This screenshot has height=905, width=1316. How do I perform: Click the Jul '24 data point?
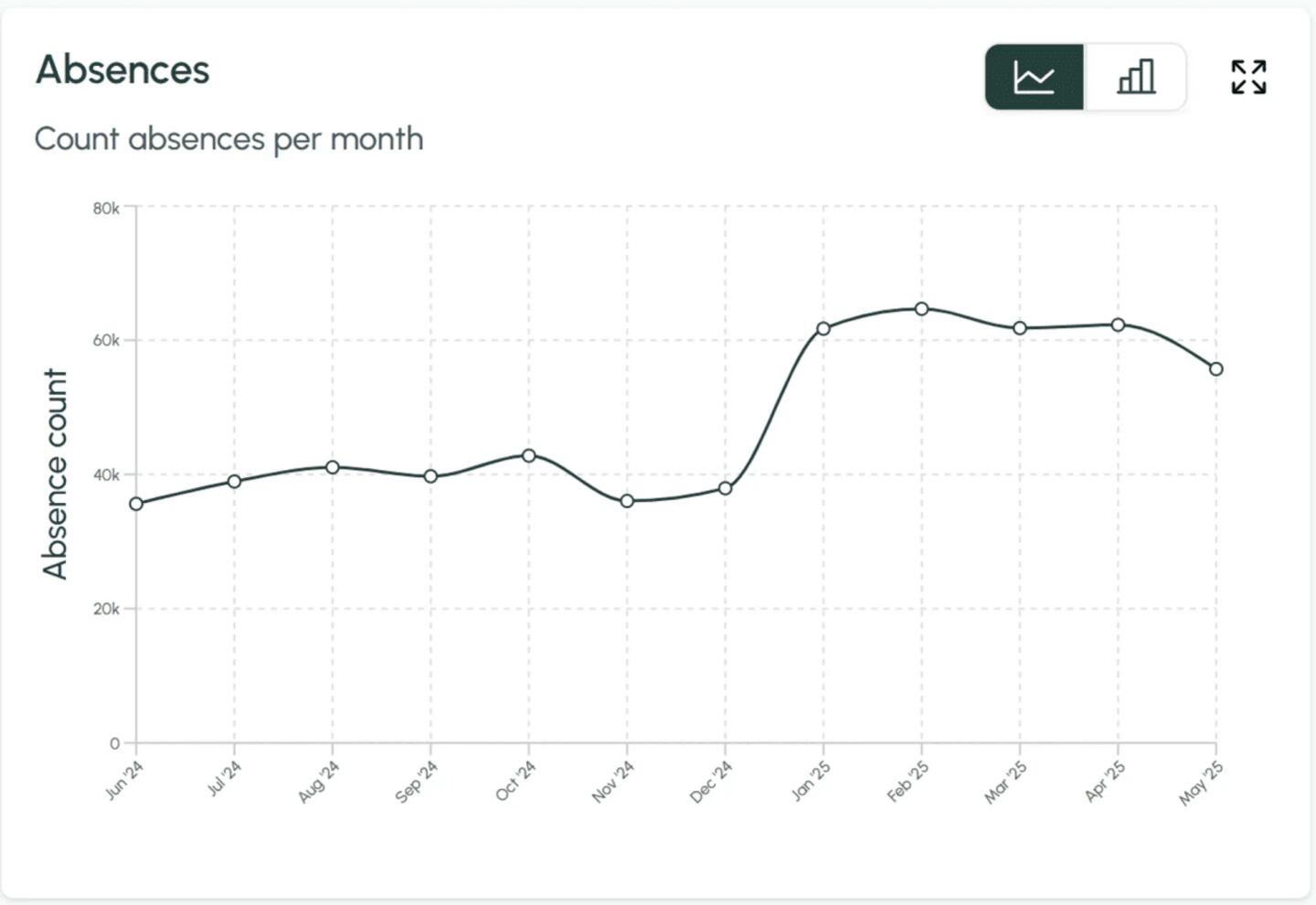[234, 482]
